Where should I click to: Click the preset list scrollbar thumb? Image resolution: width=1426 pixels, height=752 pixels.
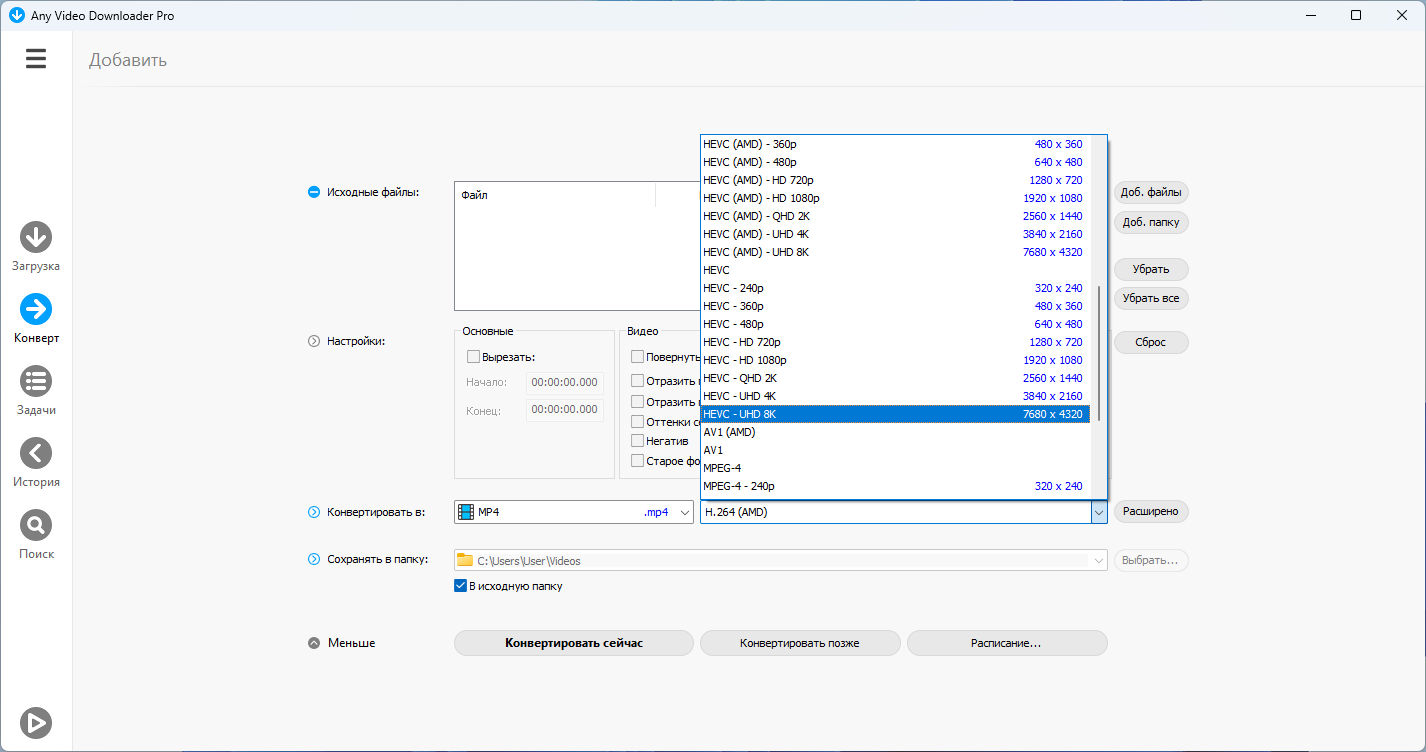(x=1099, y=352)
